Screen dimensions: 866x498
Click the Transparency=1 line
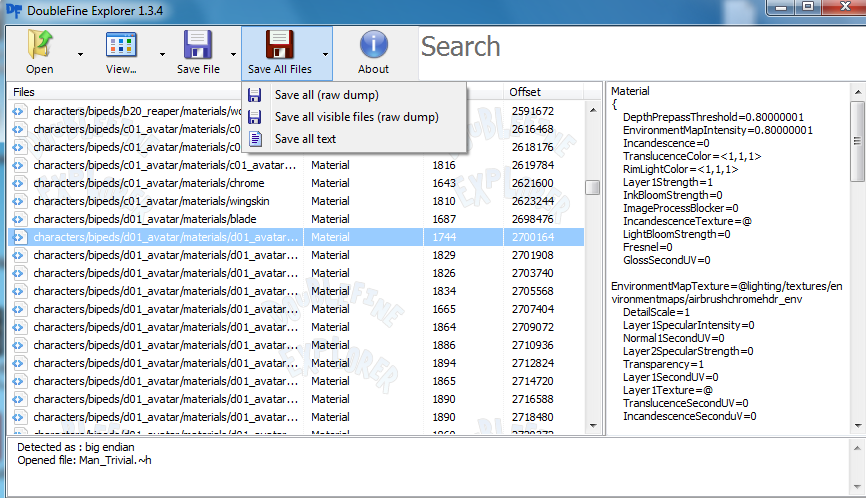(663, 364)
